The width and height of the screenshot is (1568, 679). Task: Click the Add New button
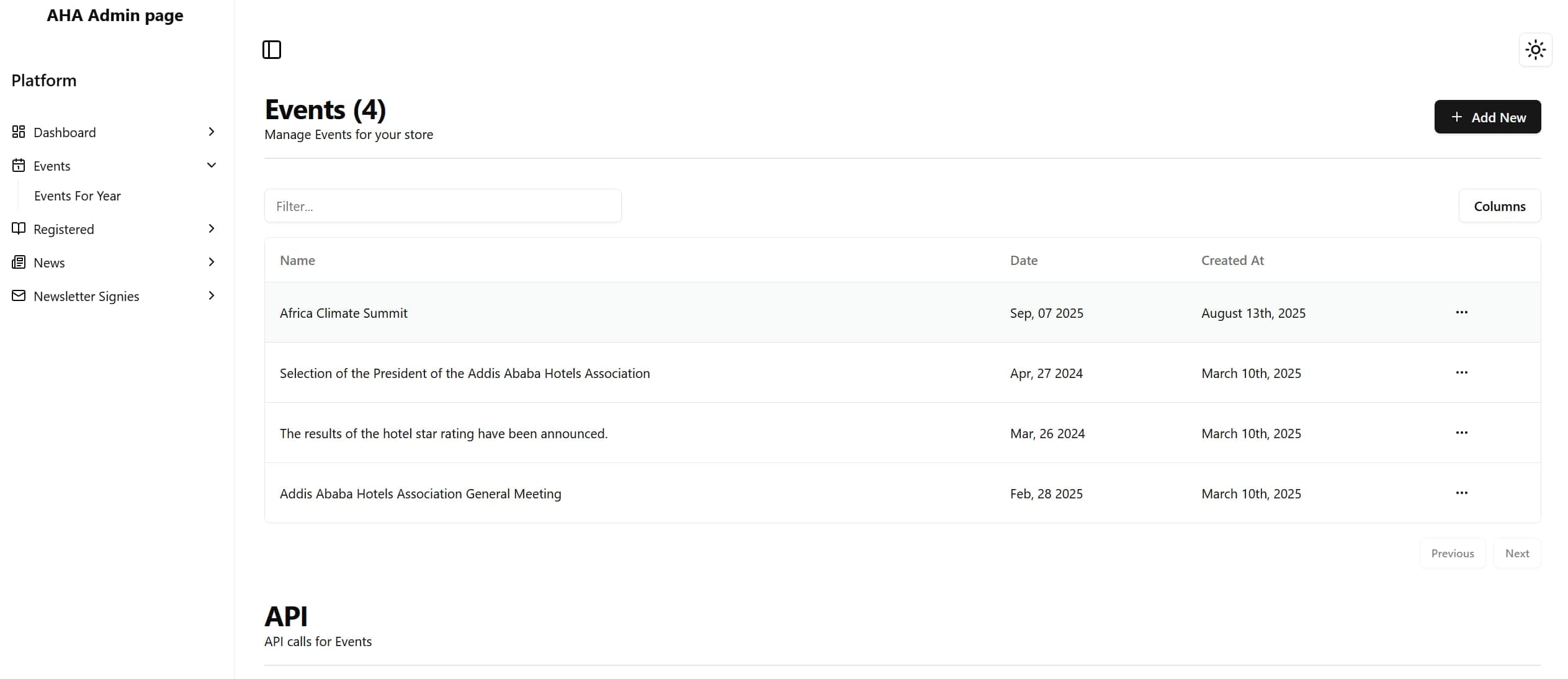click(1487, 117)
